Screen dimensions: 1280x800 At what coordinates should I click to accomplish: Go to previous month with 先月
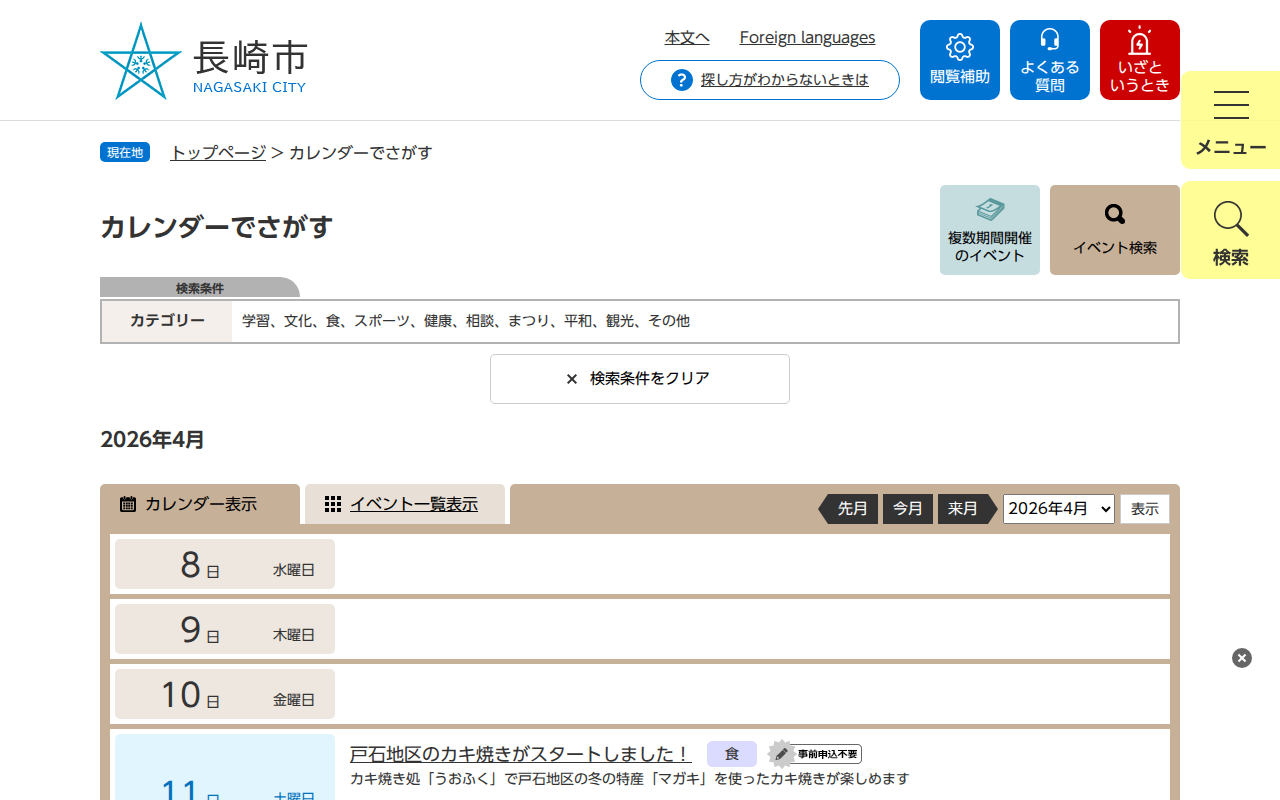coord(851,509)
